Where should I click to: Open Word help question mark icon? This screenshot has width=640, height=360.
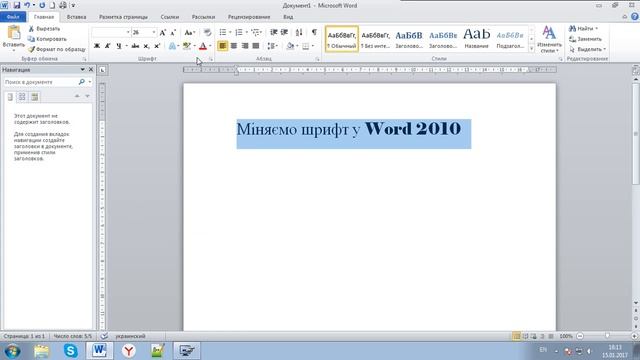point(634,16)
